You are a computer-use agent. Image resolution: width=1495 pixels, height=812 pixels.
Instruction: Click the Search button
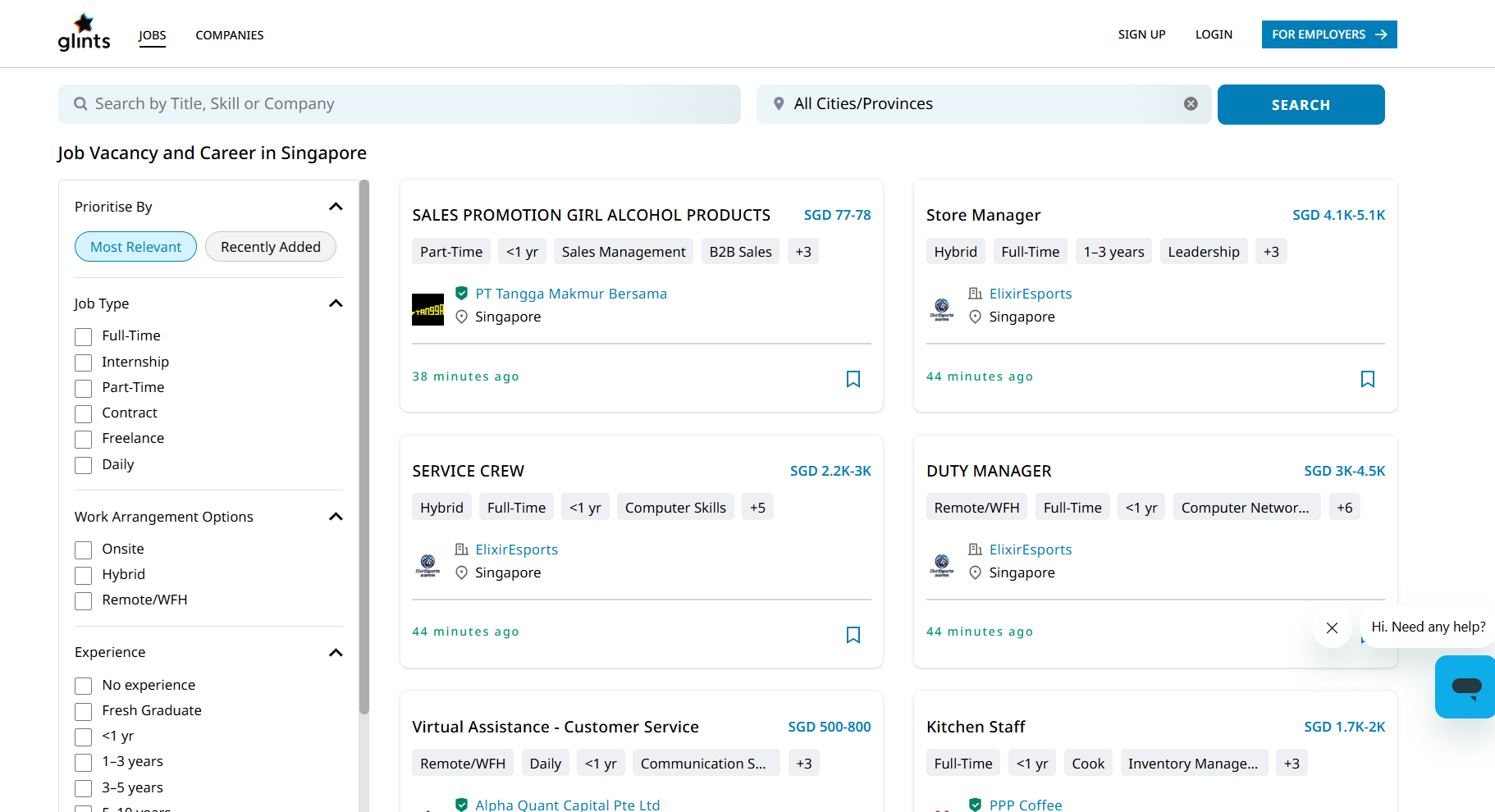point(1301,105)
